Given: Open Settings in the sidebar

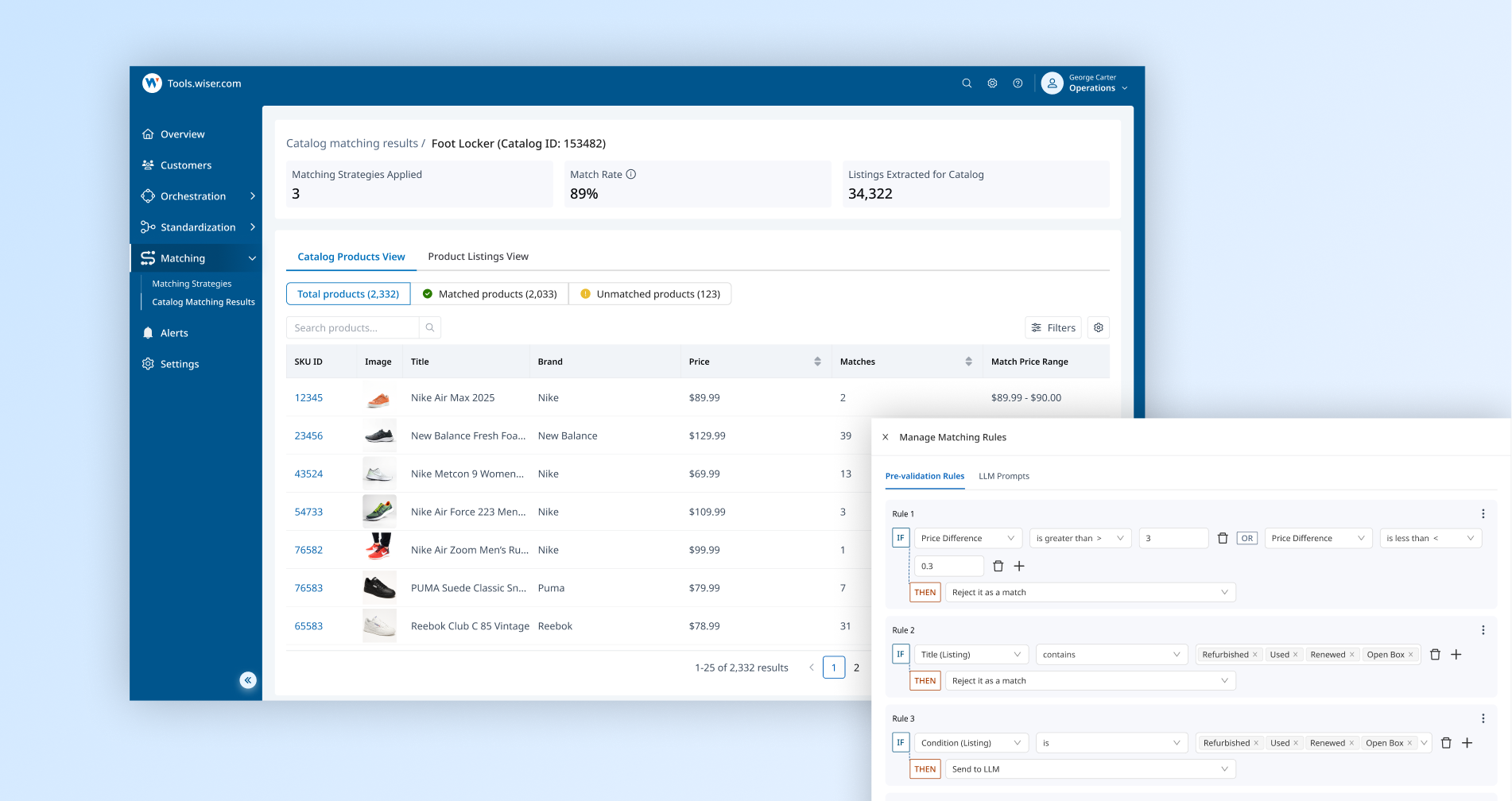Looking at the screenshot, I should coord(180,364).
